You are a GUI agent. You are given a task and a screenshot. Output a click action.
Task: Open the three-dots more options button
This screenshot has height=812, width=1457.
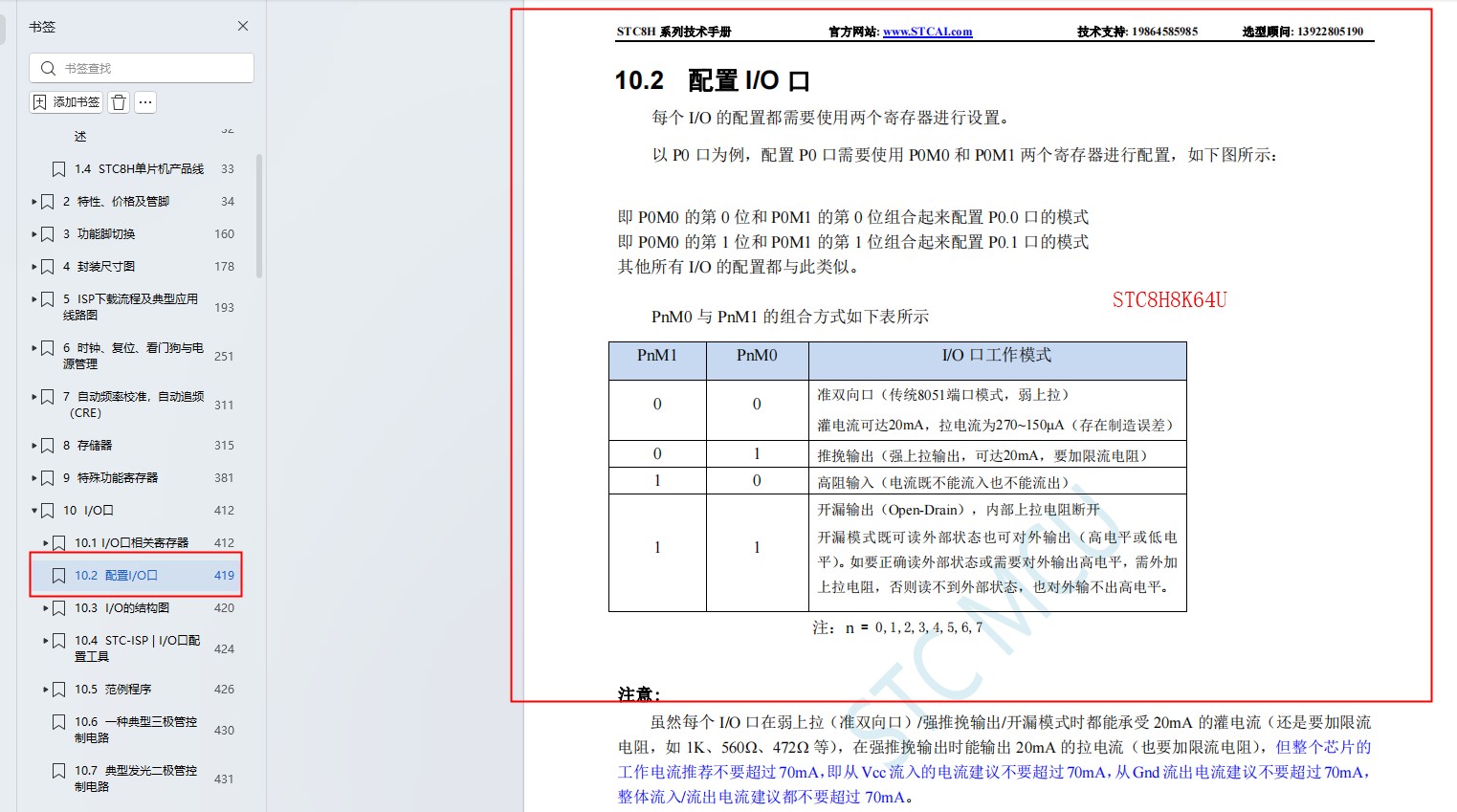145,102
